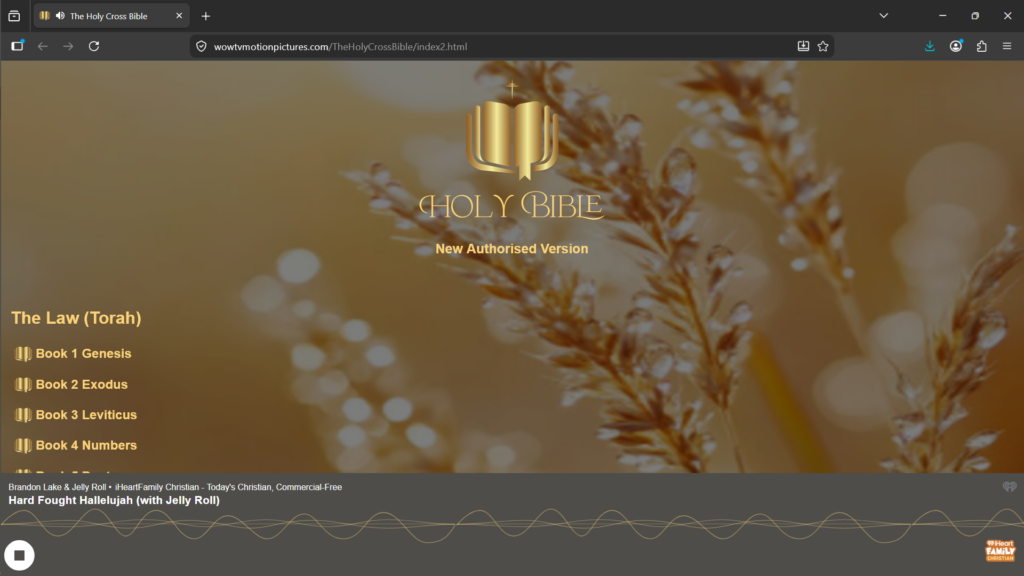Image resolution: width=1024 pixels, height=576 pixels.
Task: Toggle the sidebar button left of back arrow
Action: click(17, 46)
